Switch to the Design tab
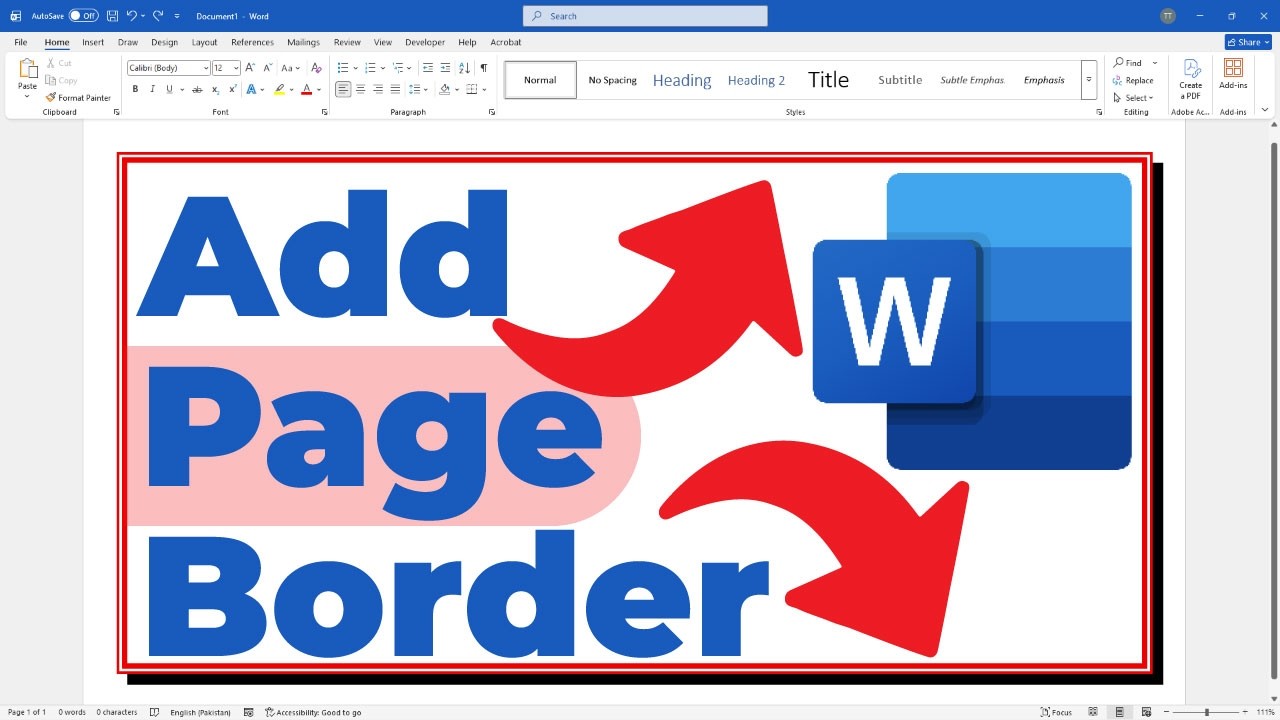This screenshot has height=720, width=1280. (x=164, y=42)
